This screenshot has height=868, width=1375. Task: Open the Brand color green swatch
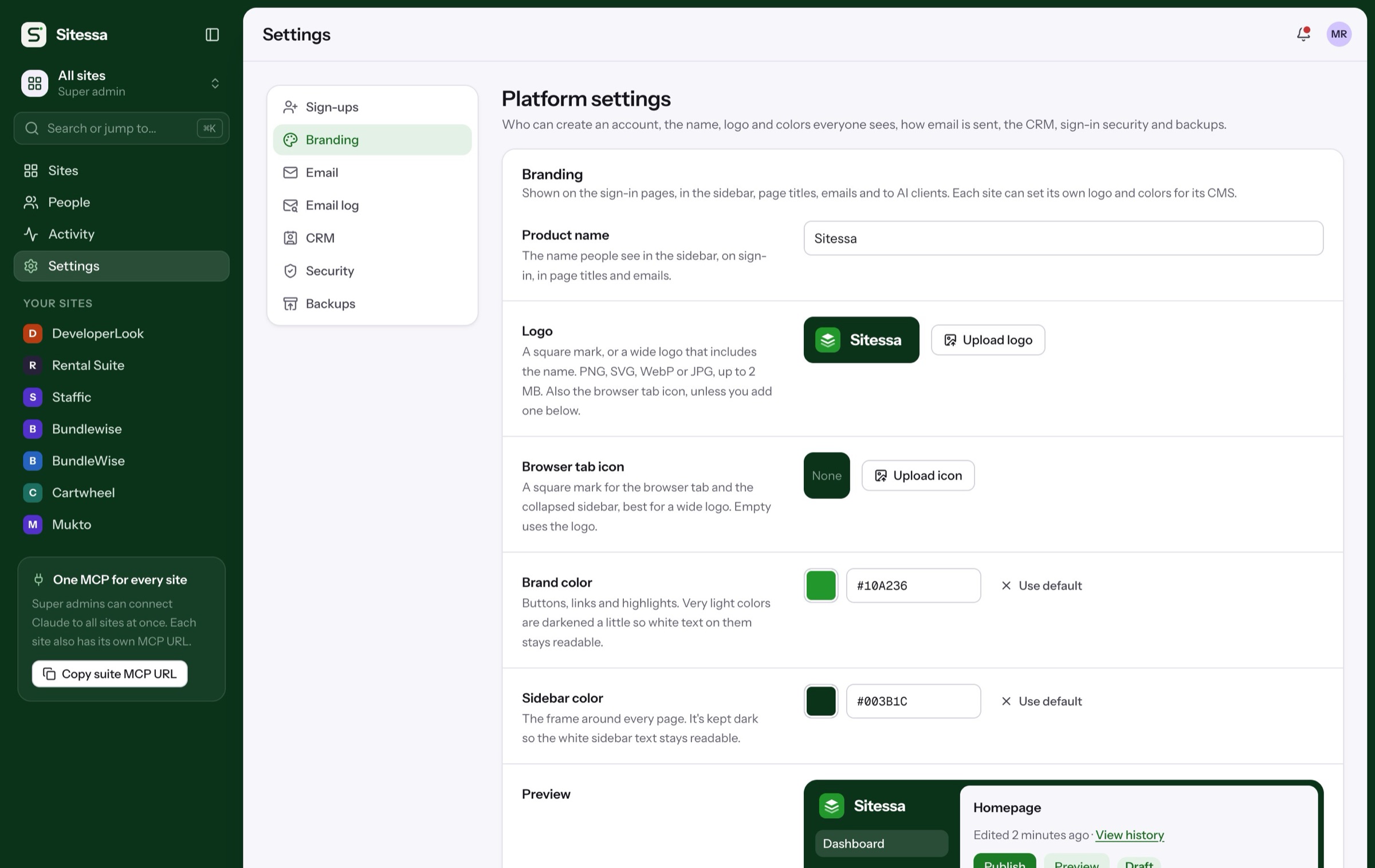(820, 586)
